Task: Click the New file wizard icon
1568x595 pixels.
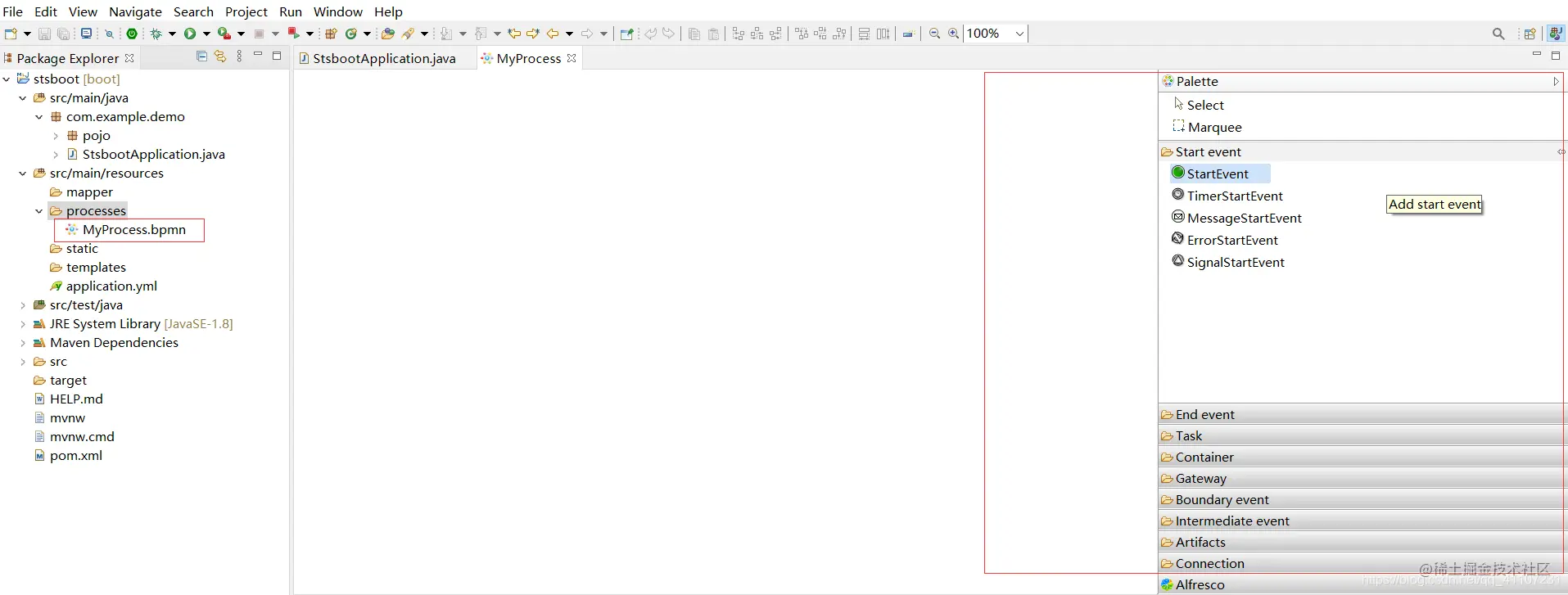Action: click(x=11, y=34)
